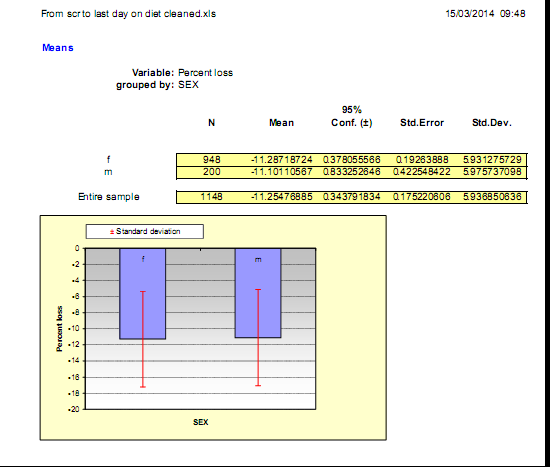Click the red error bar on male bar
550x467 pixels.
258,338
